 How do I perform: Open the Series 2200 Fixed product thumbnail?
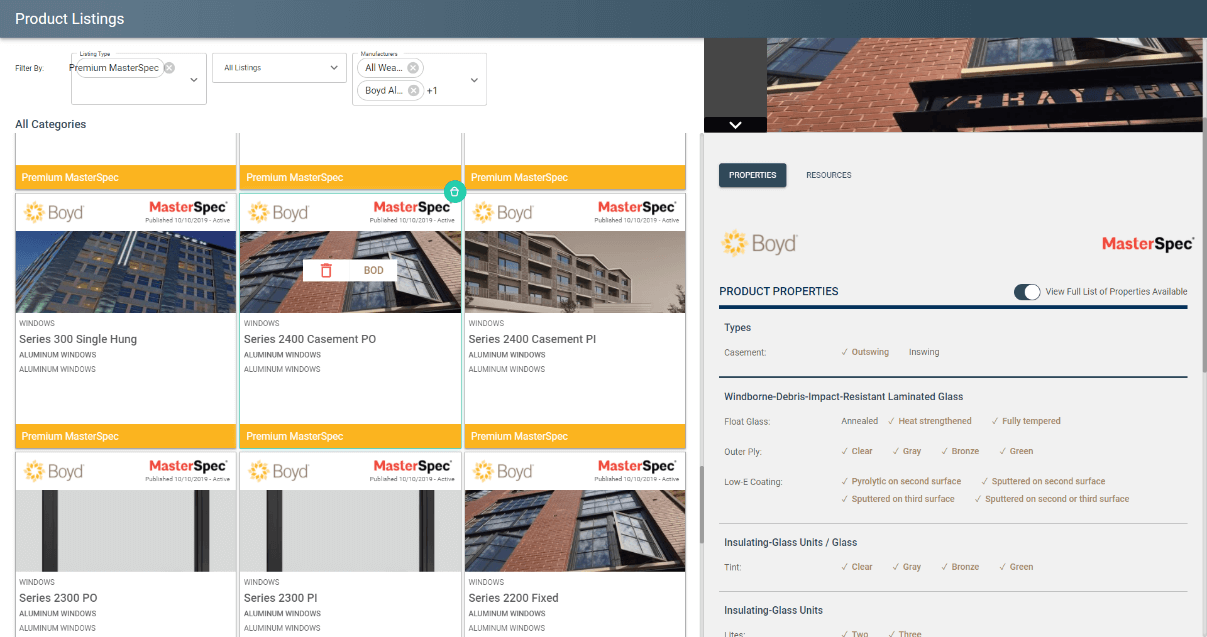coord(574,531)
